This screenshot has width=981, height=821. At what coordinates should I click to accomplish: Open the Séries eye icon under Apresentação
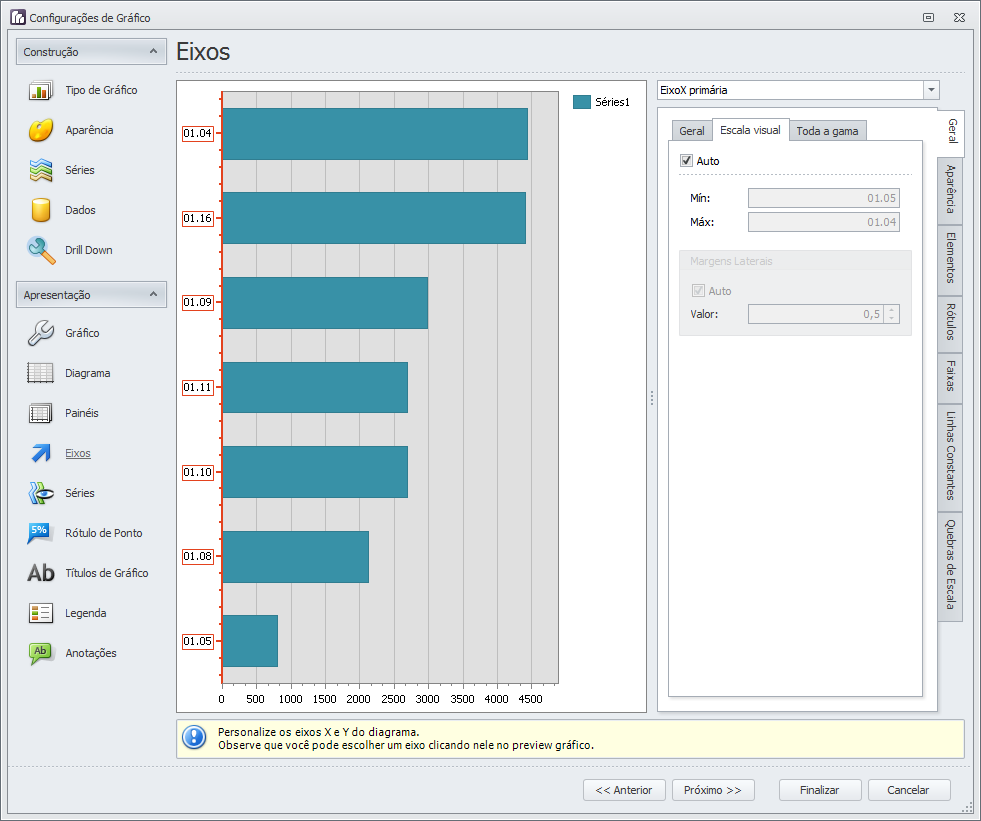click(x=41, y=493)
